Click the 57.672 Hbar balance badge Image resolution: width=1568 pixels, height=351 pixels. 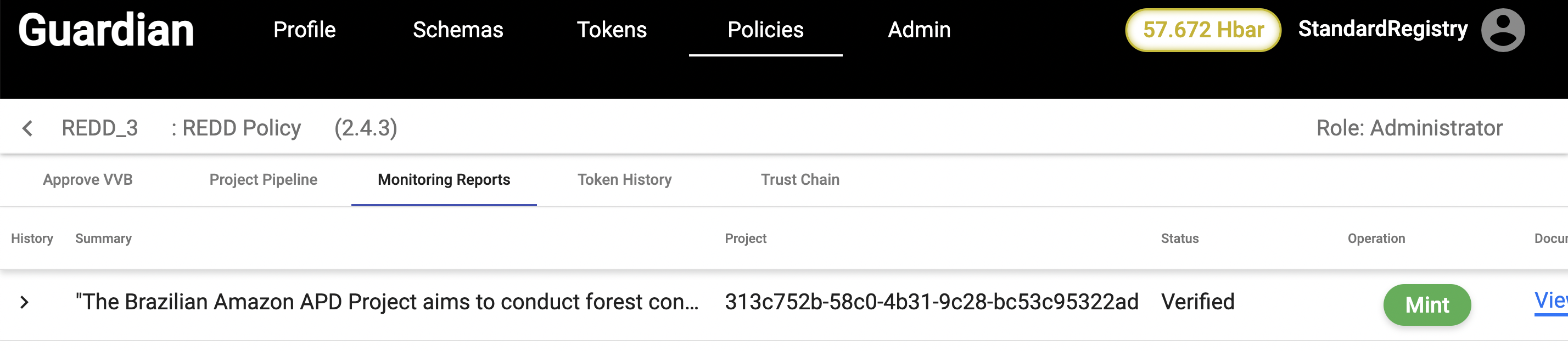click(1203, 30)
